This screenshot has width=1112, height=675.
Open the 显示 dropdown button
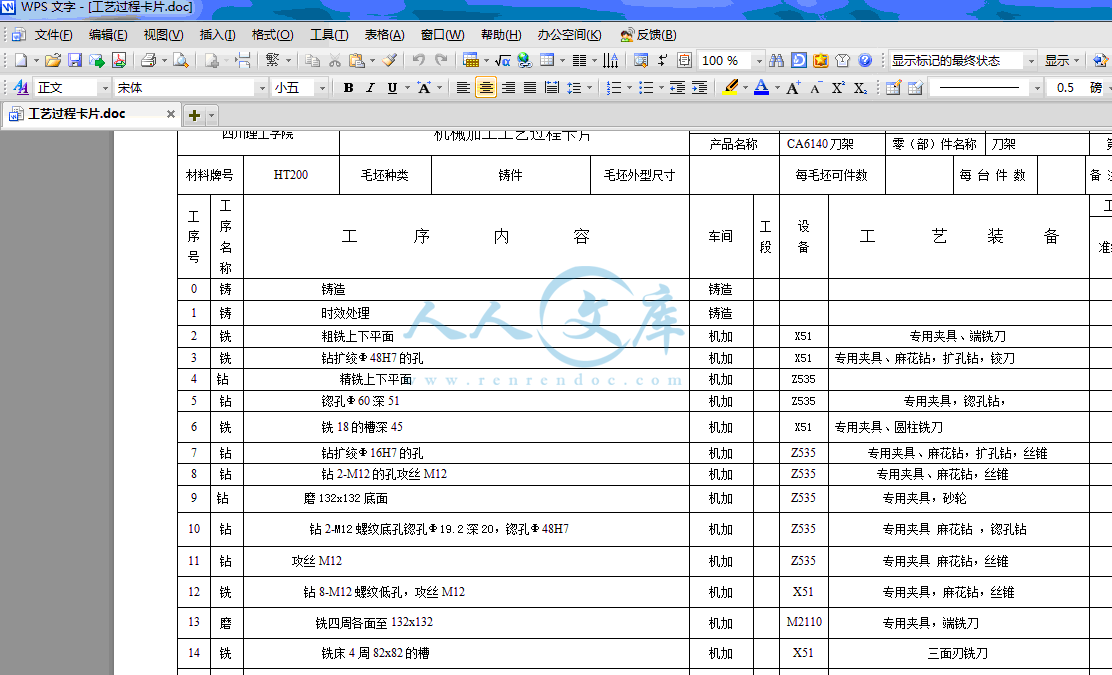click(1062, 61)
